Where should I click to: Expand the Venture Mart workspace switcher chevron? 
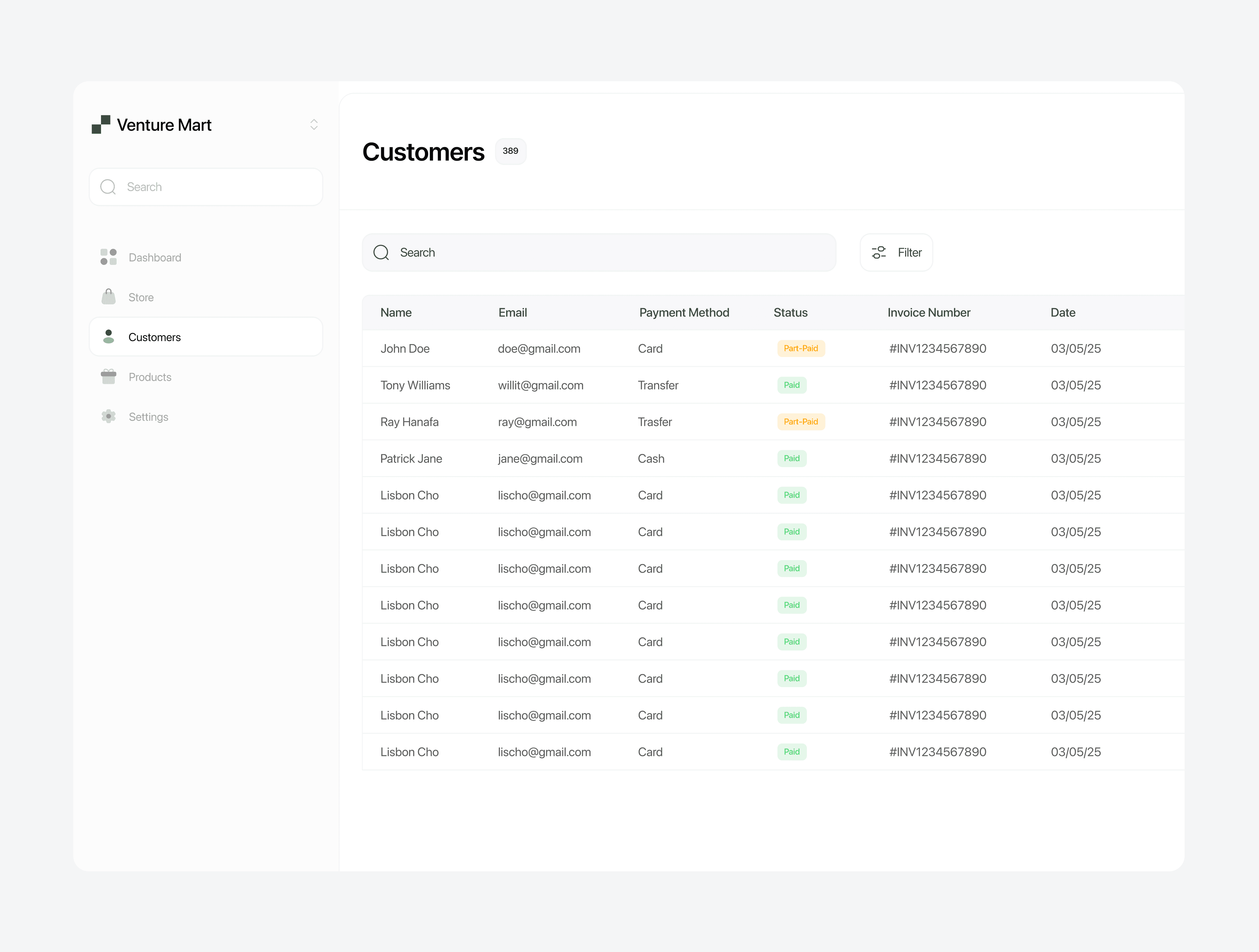point(314,125)
